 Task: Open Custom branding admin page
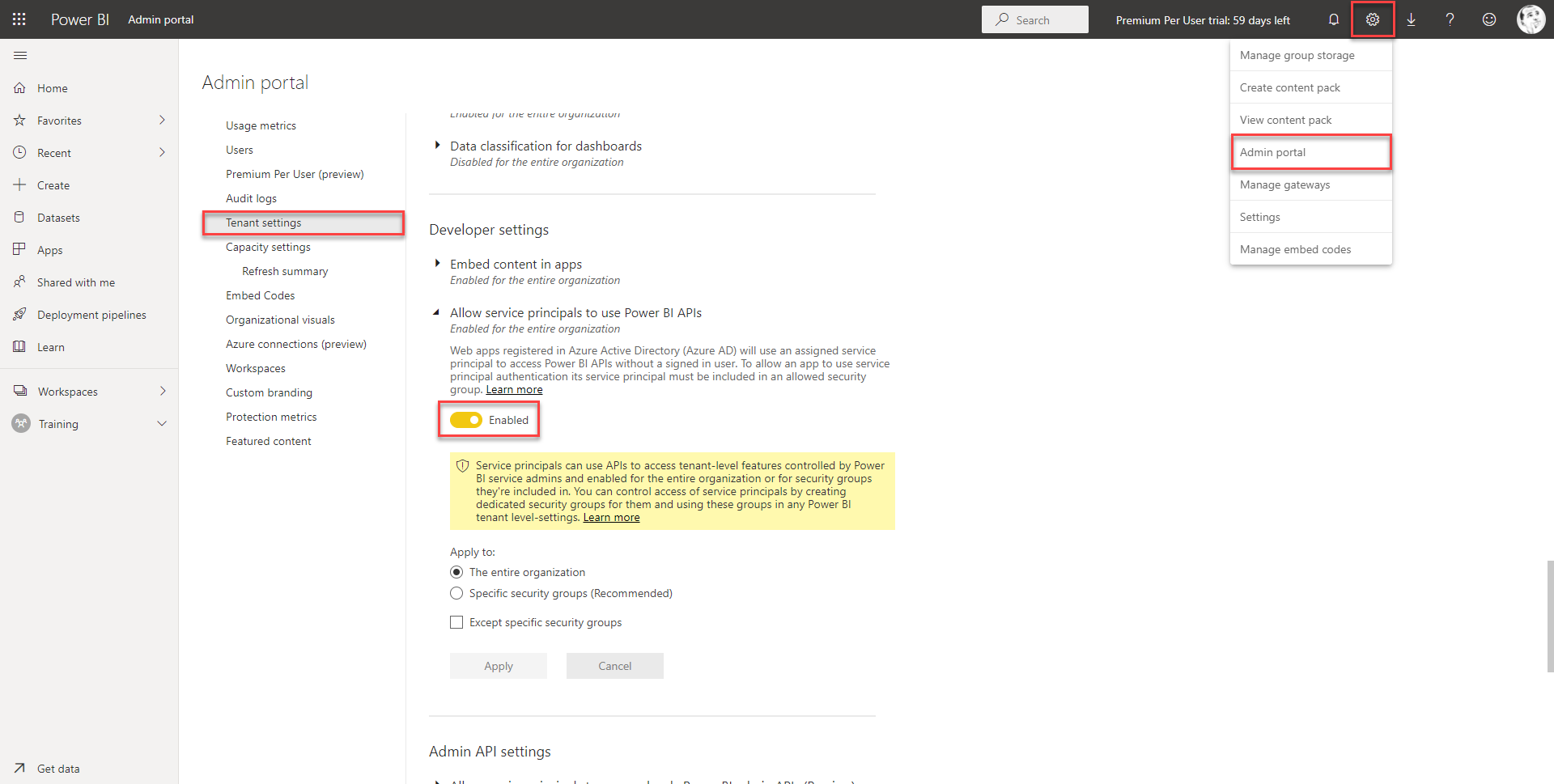[x=269, y=392]
